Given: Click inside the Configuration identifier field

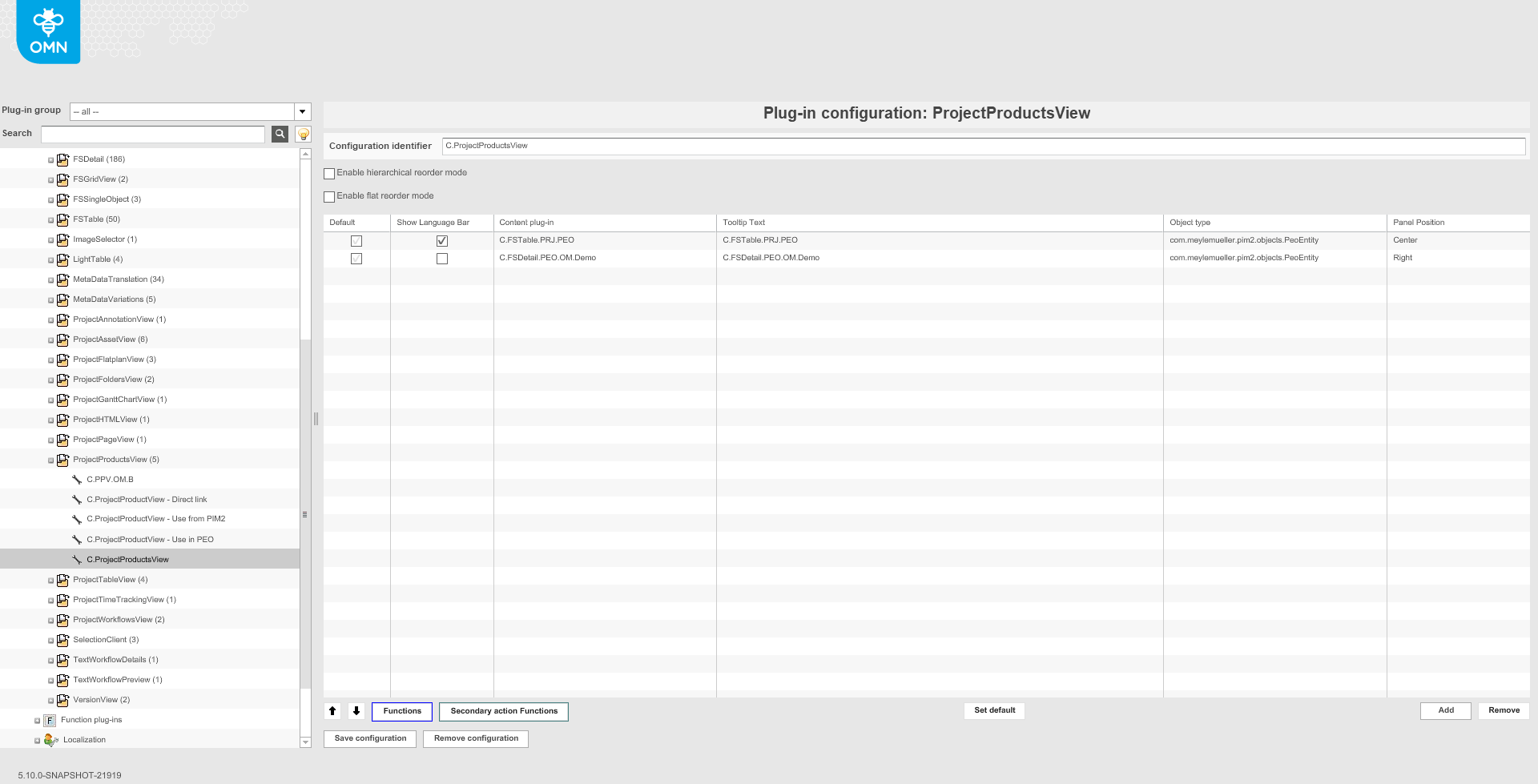Looking at the screenshot, I should click(x=721, y=146).
